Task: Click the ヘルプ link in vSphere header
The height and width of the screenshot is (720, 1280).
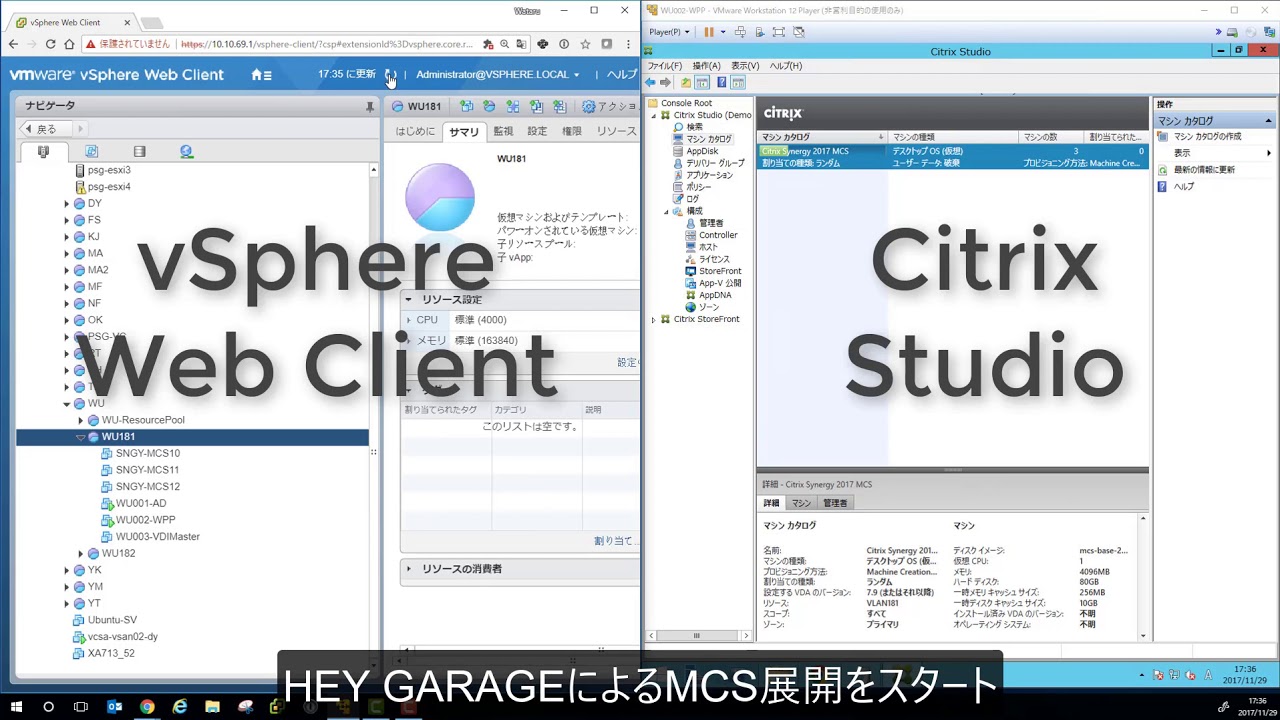Action: click(622, 75)
